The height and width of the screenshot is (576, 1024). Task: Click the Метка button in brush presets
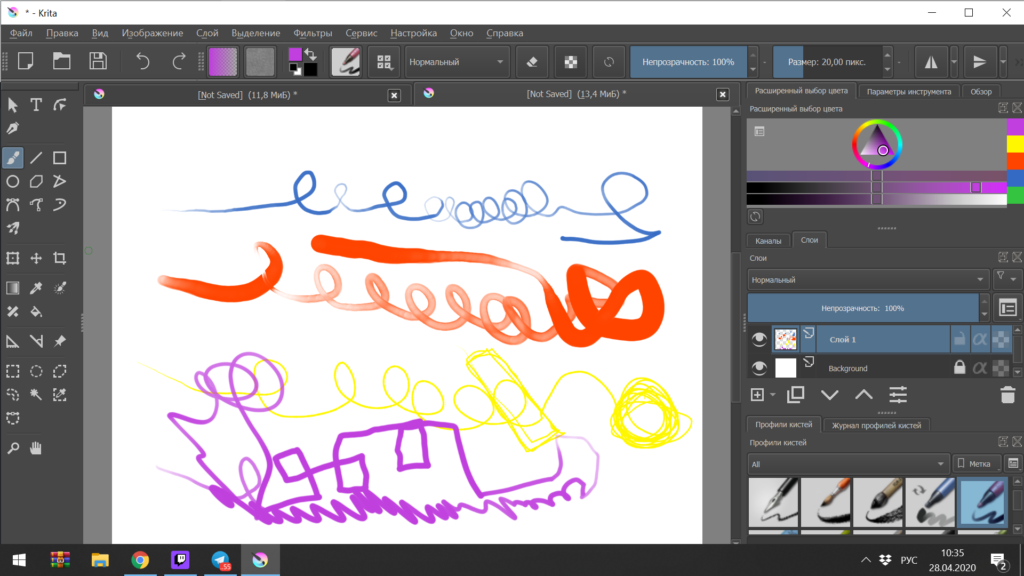click(x=974, y=464)
